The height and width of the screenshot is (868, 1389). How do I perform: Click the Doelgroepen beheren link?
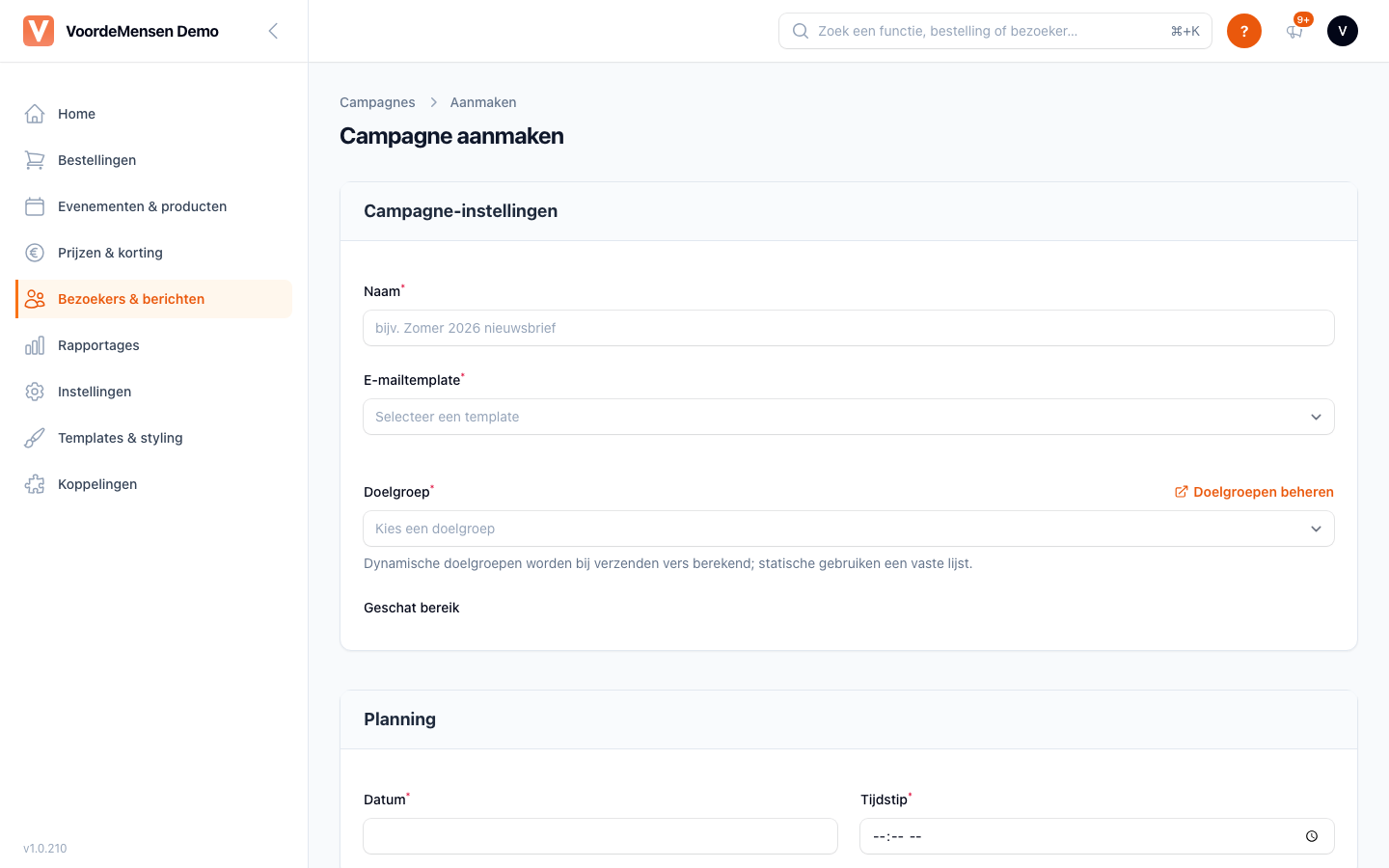click(1254, 492)
